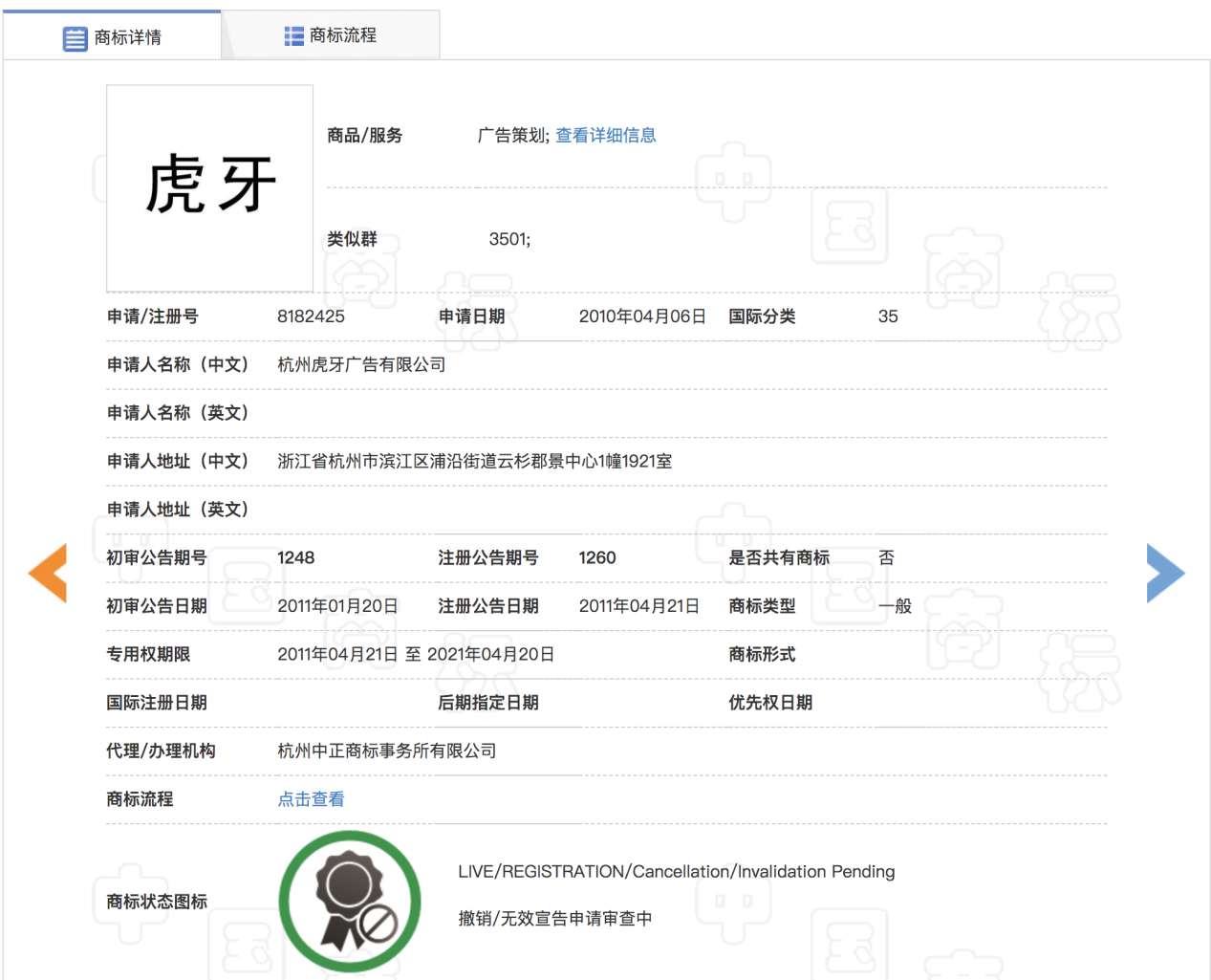The width and height of the screenshot is (1211, 980).
Task: Select registration announcement date 2011年04月21日
Action: pos(639,606)
